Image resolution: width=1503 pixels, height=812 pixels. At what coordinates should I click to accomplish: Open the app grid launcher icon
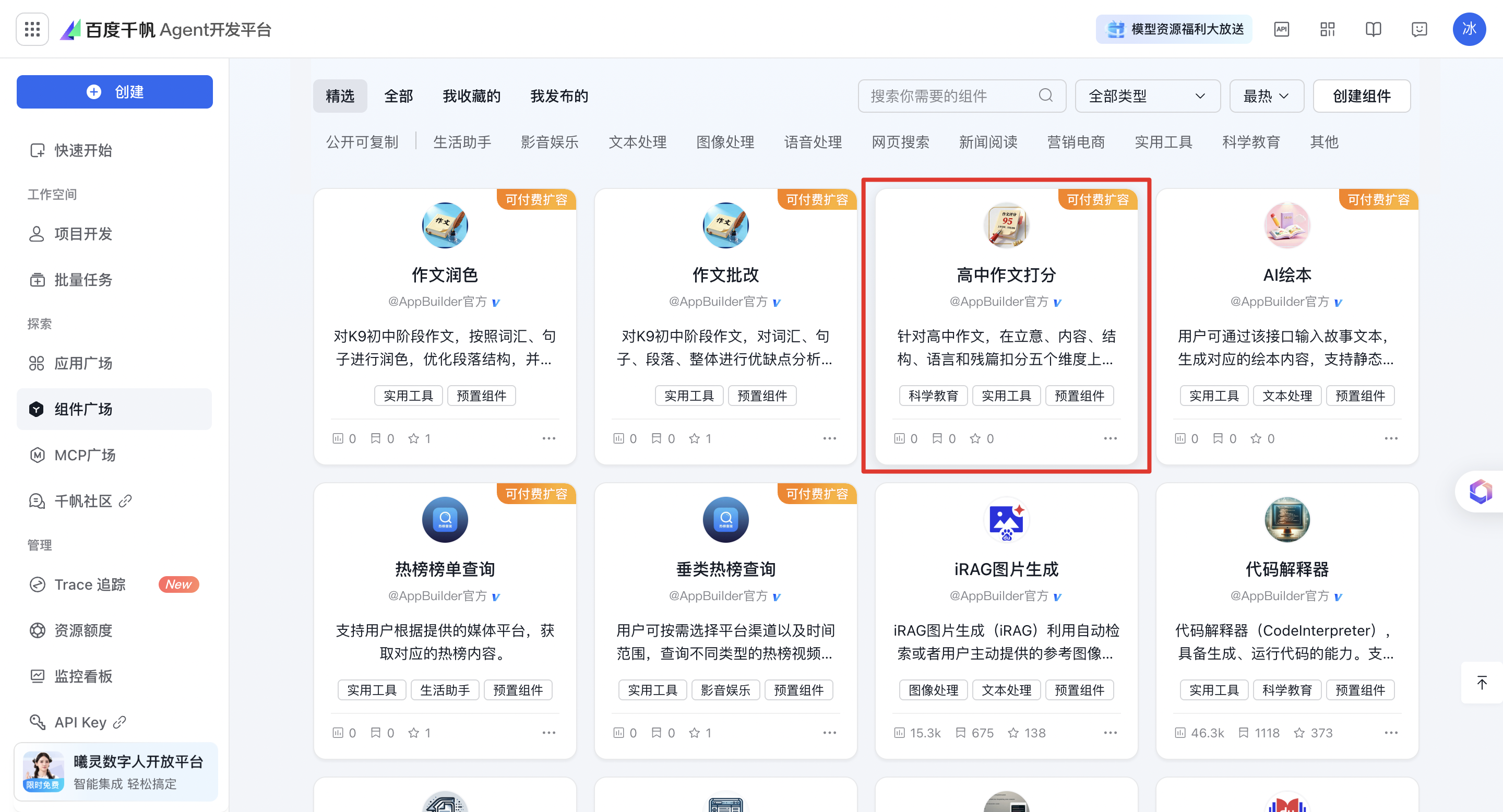tap(32, 29)
